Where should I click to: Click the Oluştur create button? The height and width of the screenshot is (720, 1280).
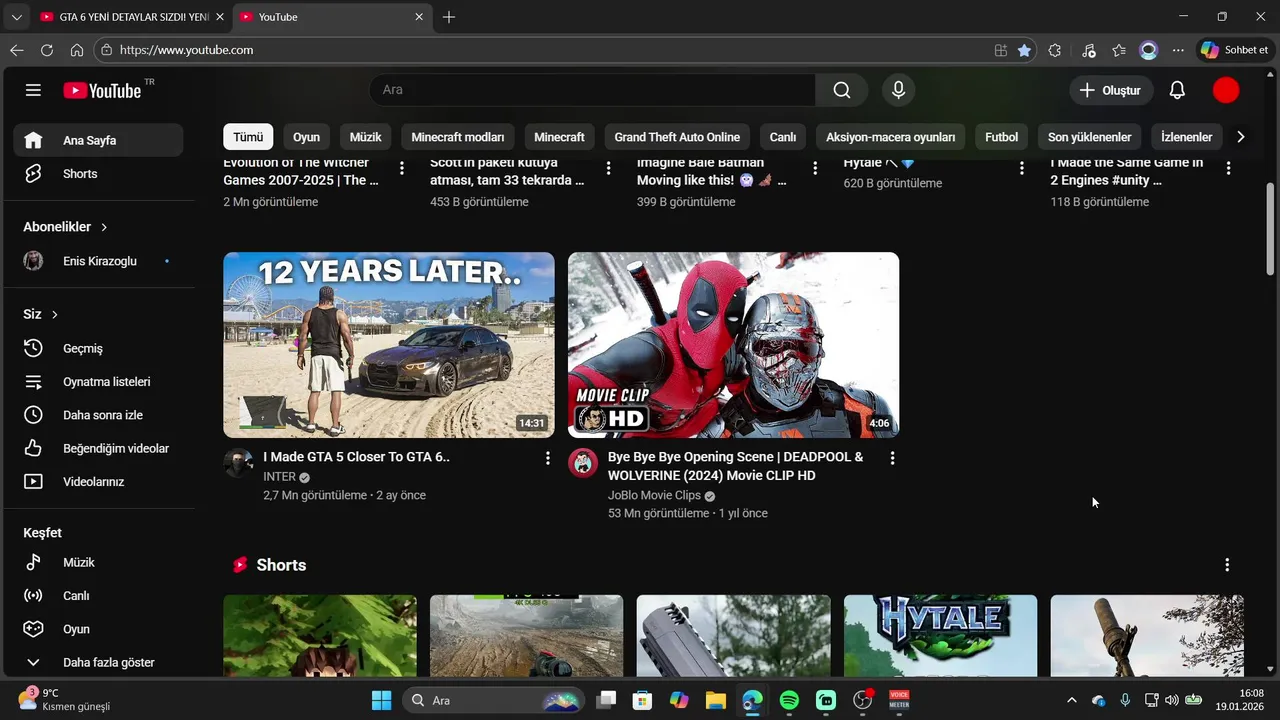coord(1111,90)
